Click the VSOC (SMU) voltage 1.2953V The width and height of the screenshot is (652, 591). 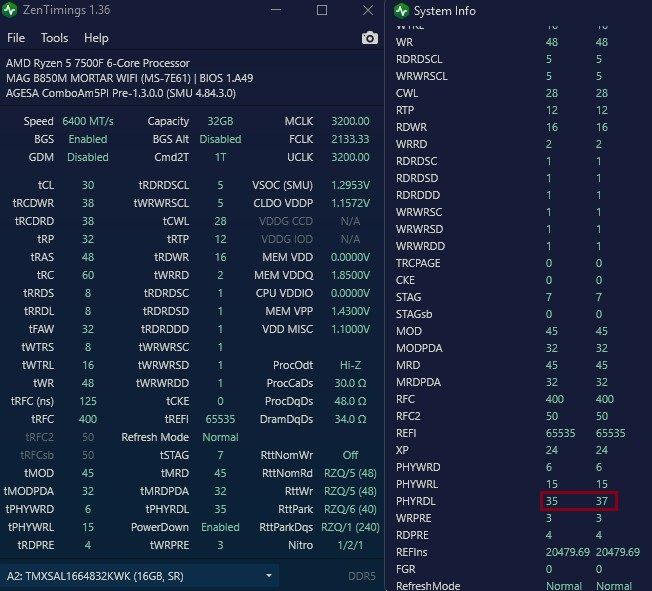point(350,185)
